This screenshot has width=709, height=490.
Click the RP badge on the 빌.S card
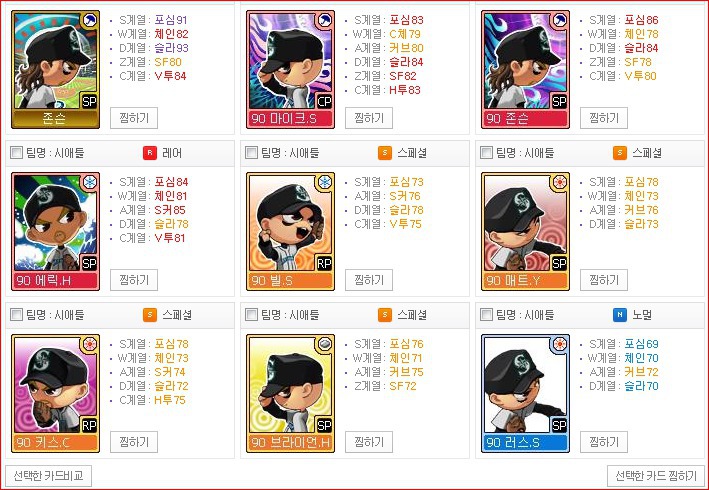tap(324, 264)
